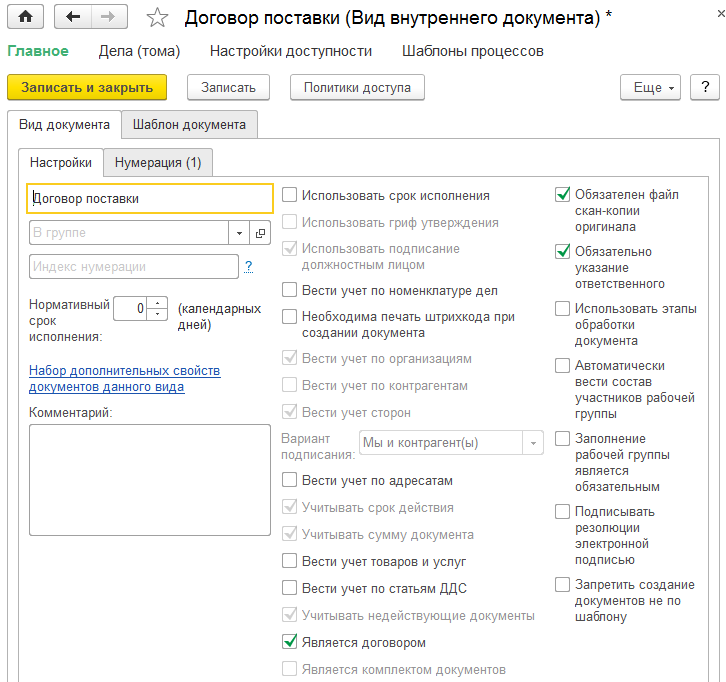This screenshot has width=726, height=682.
Task: Open the 'Еще' menu
Action: [651, 87]
